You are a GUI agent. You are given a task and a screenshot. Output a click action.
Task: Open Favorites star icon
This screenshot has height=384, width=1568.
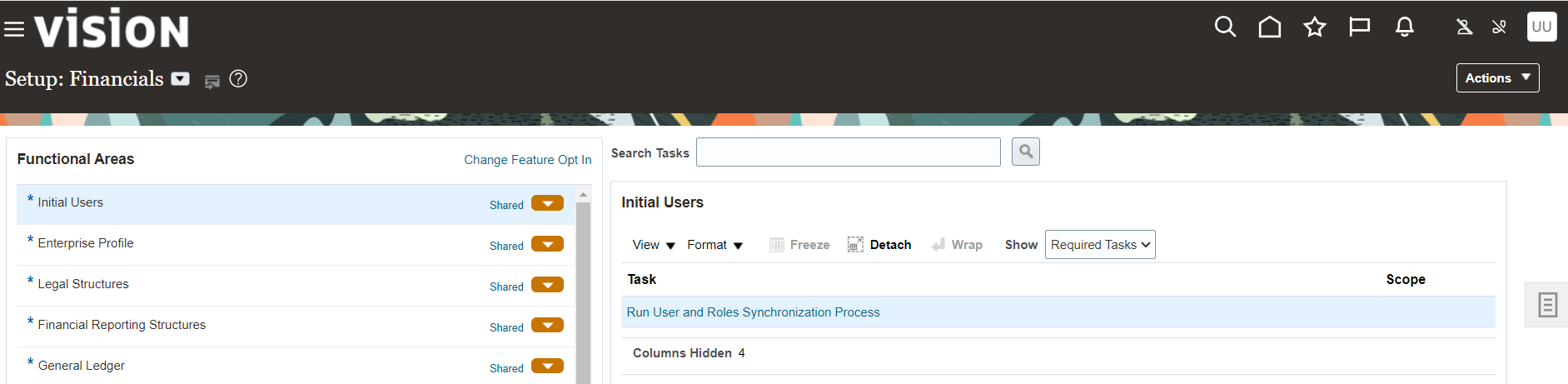[1315, 27]
